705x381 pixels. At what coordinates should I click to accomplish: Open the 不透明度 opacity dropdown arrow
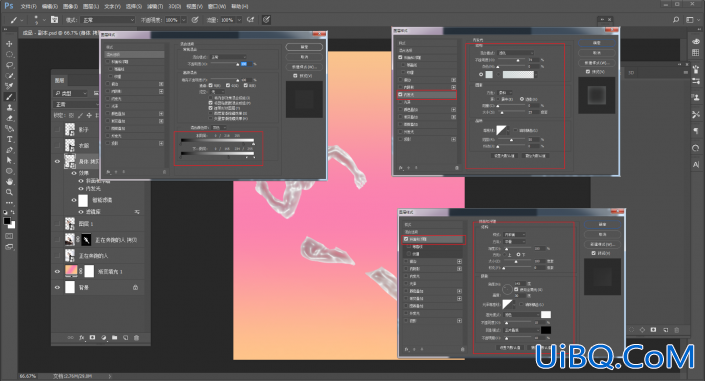coord(183,20)
